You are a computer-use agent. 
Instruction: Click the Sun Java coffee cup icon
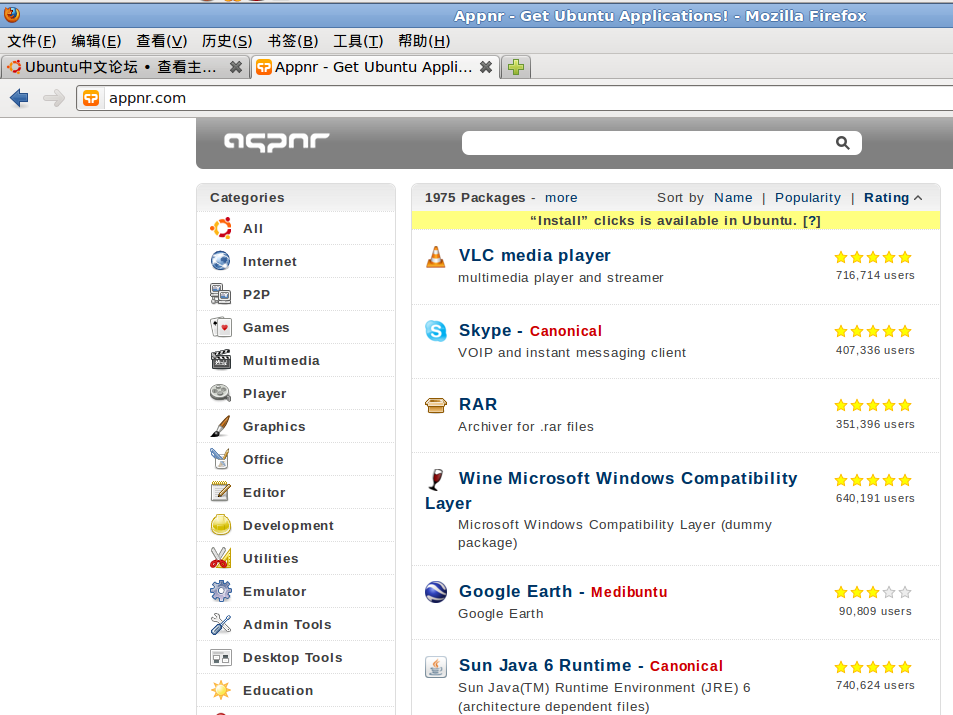click(436, 667)
